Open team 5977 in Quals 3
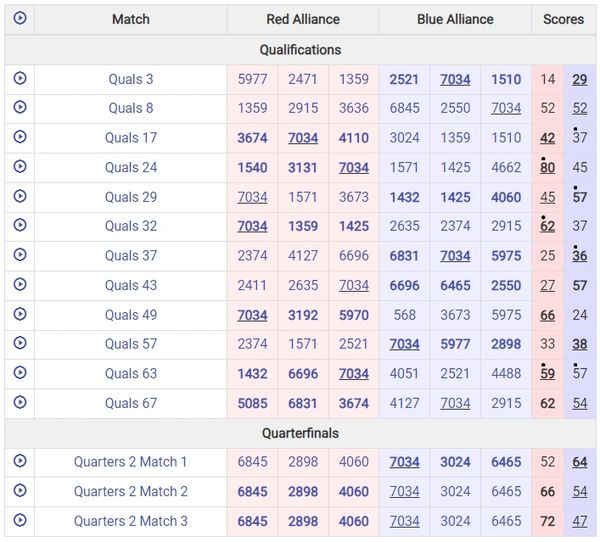Viewport: 600px width, 542px height. 252,80
